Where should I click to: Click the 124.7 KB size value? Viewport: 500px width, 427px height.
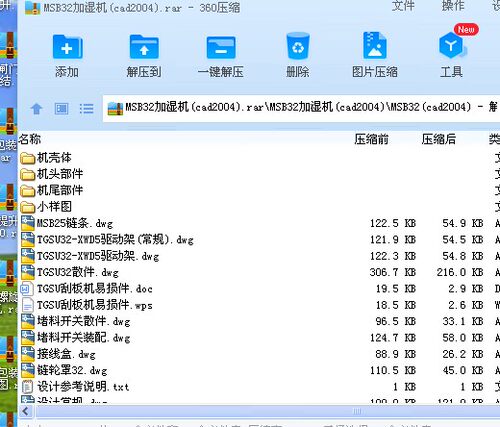click(x=393, y=338)
